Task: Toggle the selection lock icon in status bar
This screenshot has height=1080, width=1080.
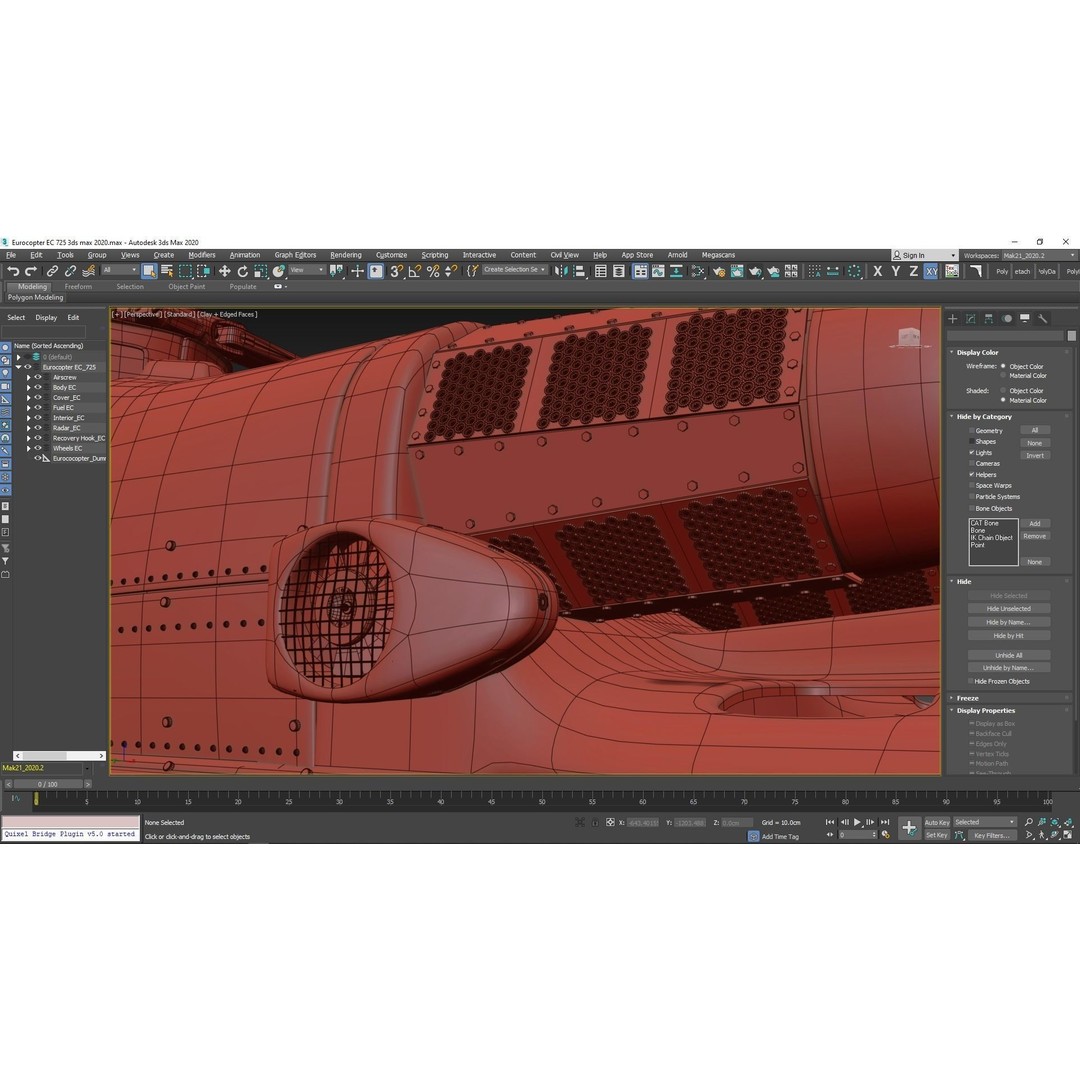Action: coord(594,822)
